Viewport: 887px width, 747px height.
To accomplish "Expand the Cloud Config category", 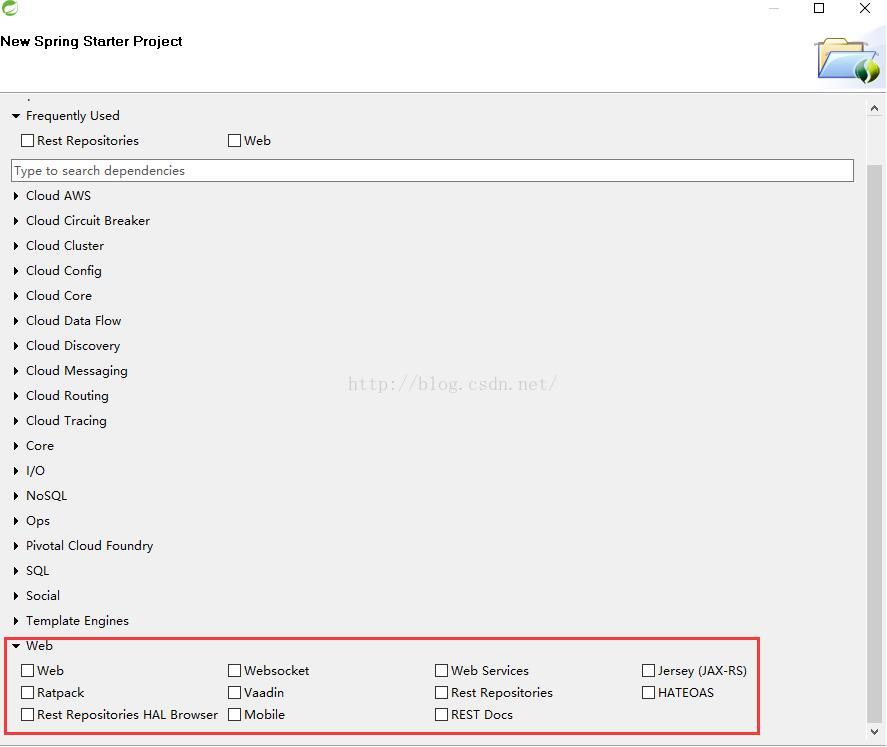I will point(16,271).
